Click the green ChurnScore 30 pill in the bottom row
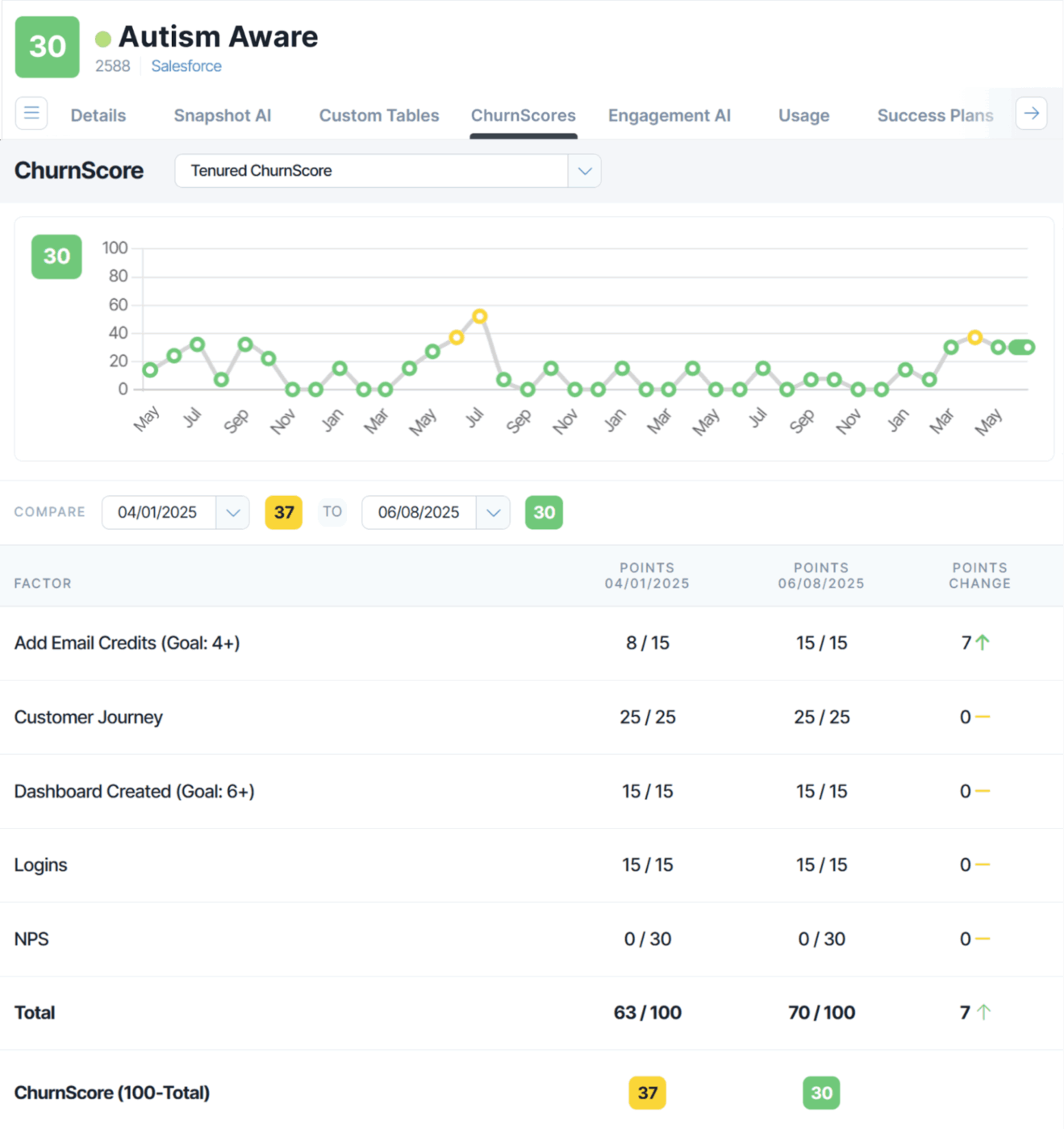Viewport: 1064px width, 1129px height. [x=821, y=1093]
